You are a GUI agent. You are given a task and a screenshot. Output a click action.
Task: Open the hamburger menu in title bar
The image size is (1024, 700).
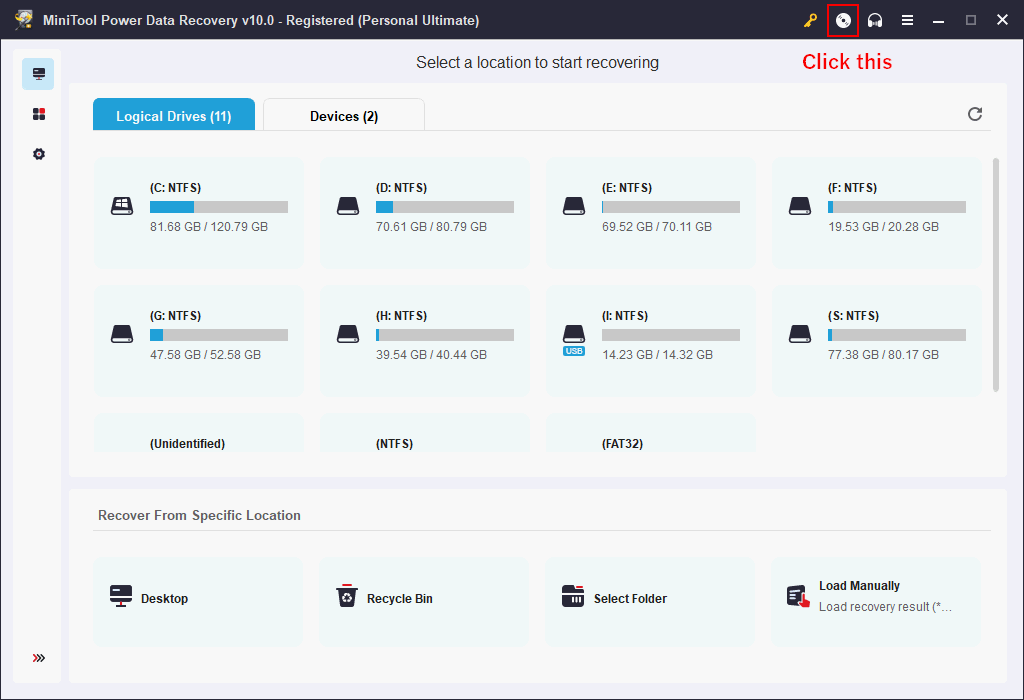907,20
